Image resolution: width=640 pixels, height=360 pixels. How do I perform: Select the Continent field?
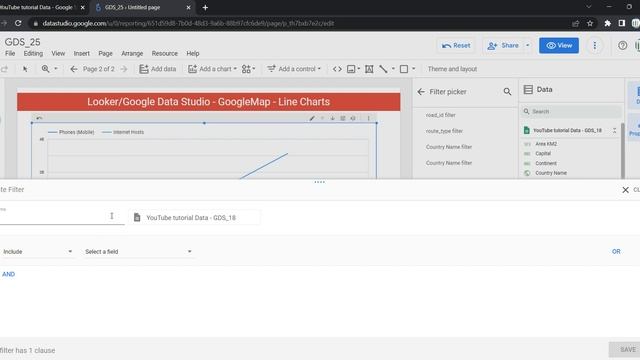point(546,163)
